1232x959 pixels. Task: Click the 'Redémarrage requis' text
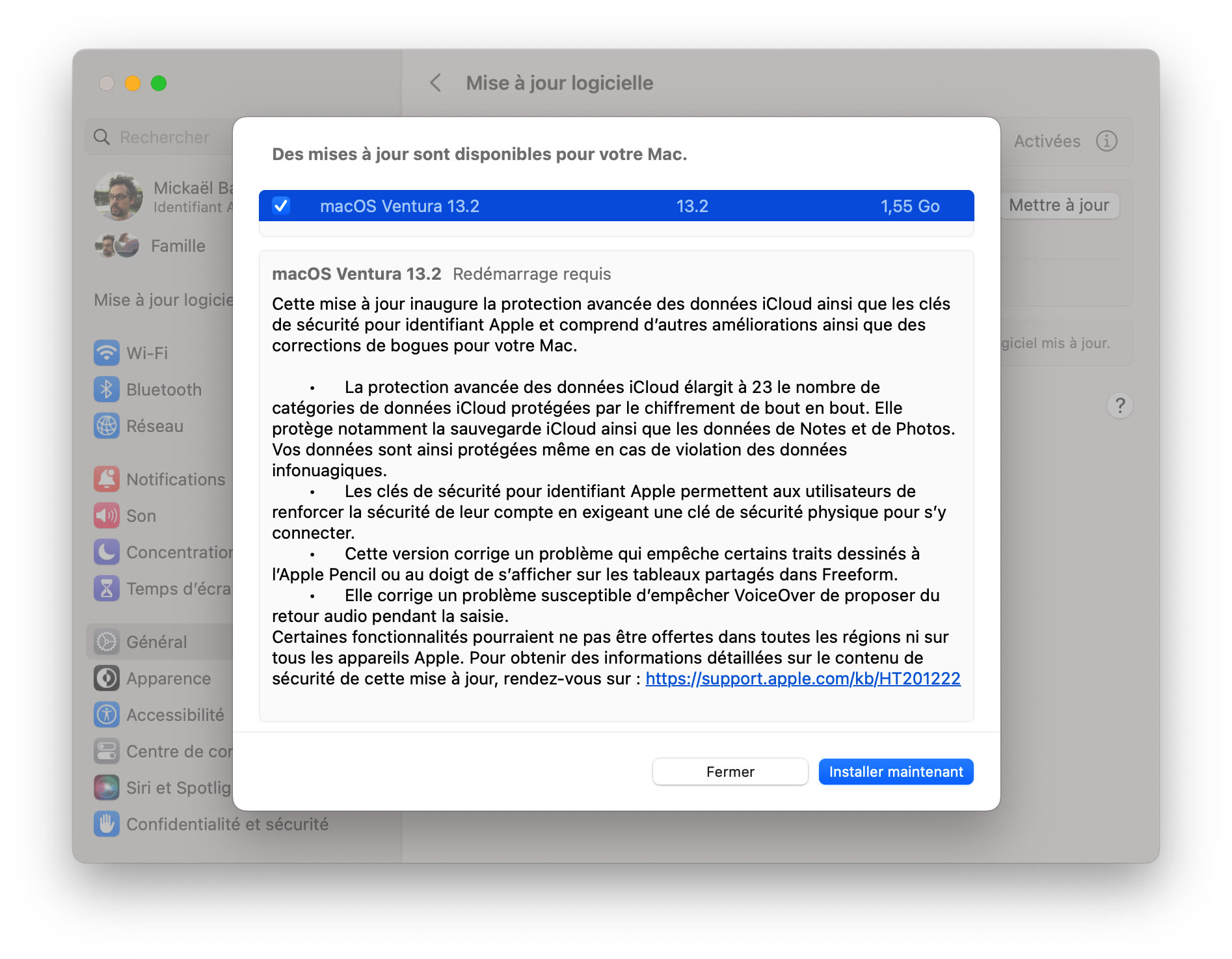coord(531,274)
